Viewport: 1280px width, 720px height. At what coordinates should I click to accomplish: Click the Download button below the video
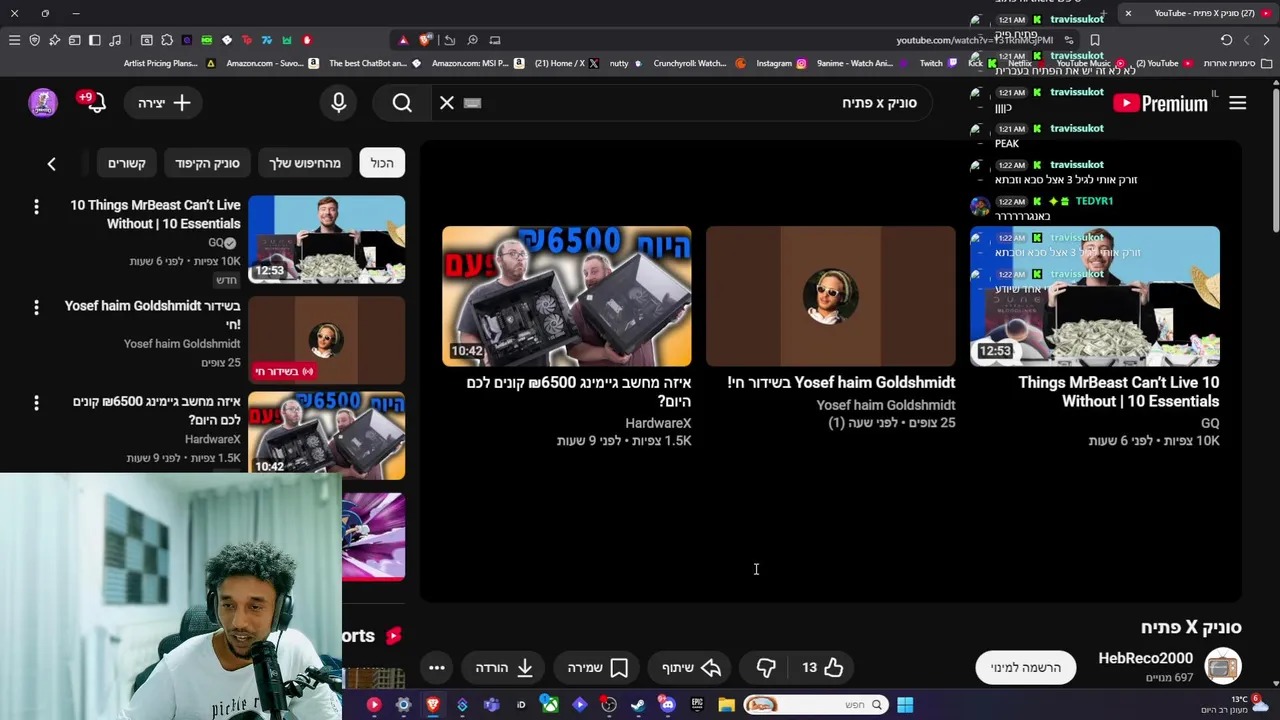click(x=503, y=667)
